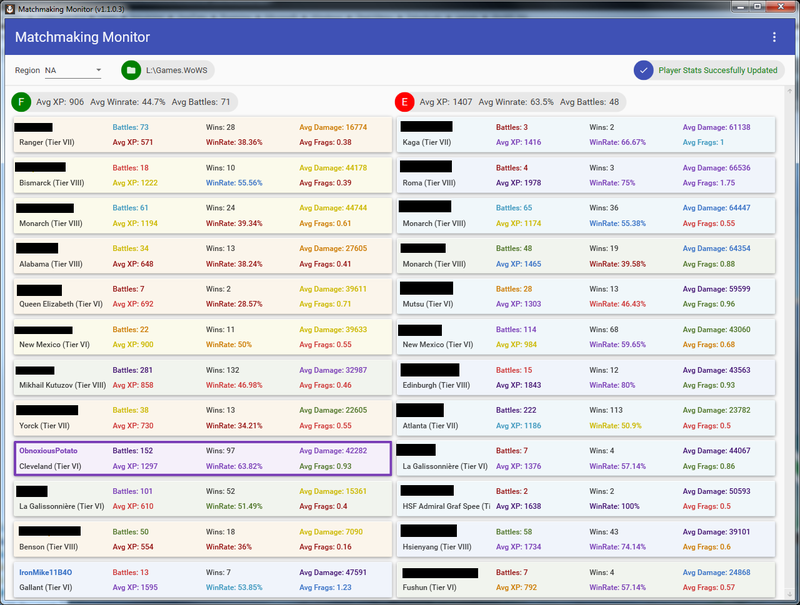800x605 pixels.
Task: Click the friendly team Avg XP 906 summary
Action: click(60, 102)
